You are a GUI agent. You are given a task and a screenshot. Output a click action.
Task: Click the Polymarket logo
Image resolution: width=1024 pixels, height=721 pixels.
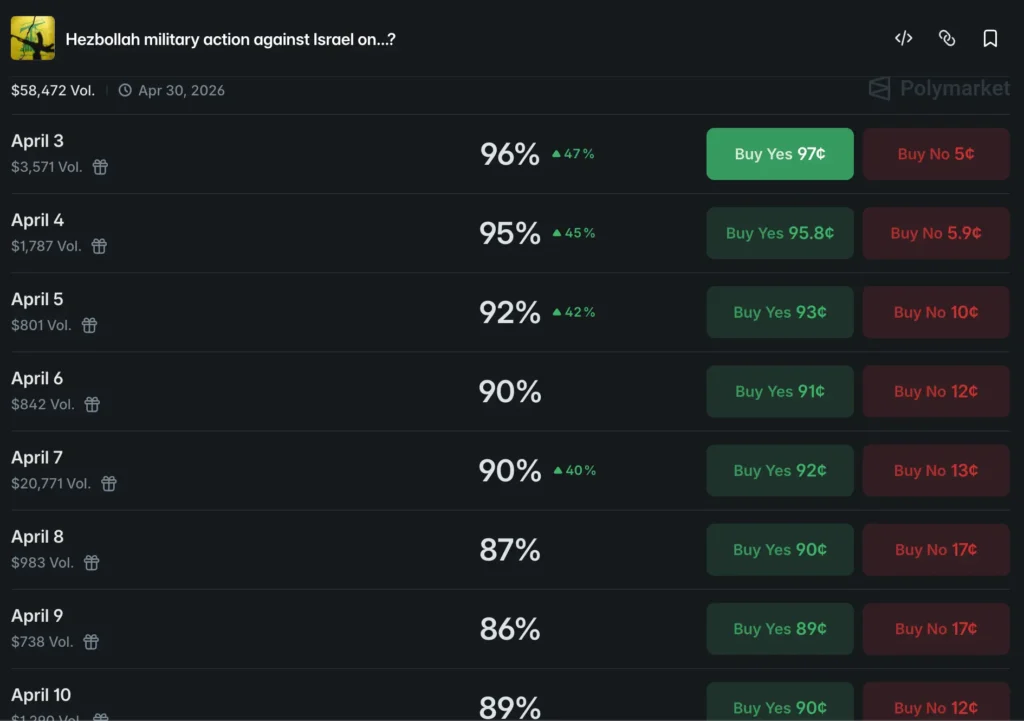click(x=939, y=89)
